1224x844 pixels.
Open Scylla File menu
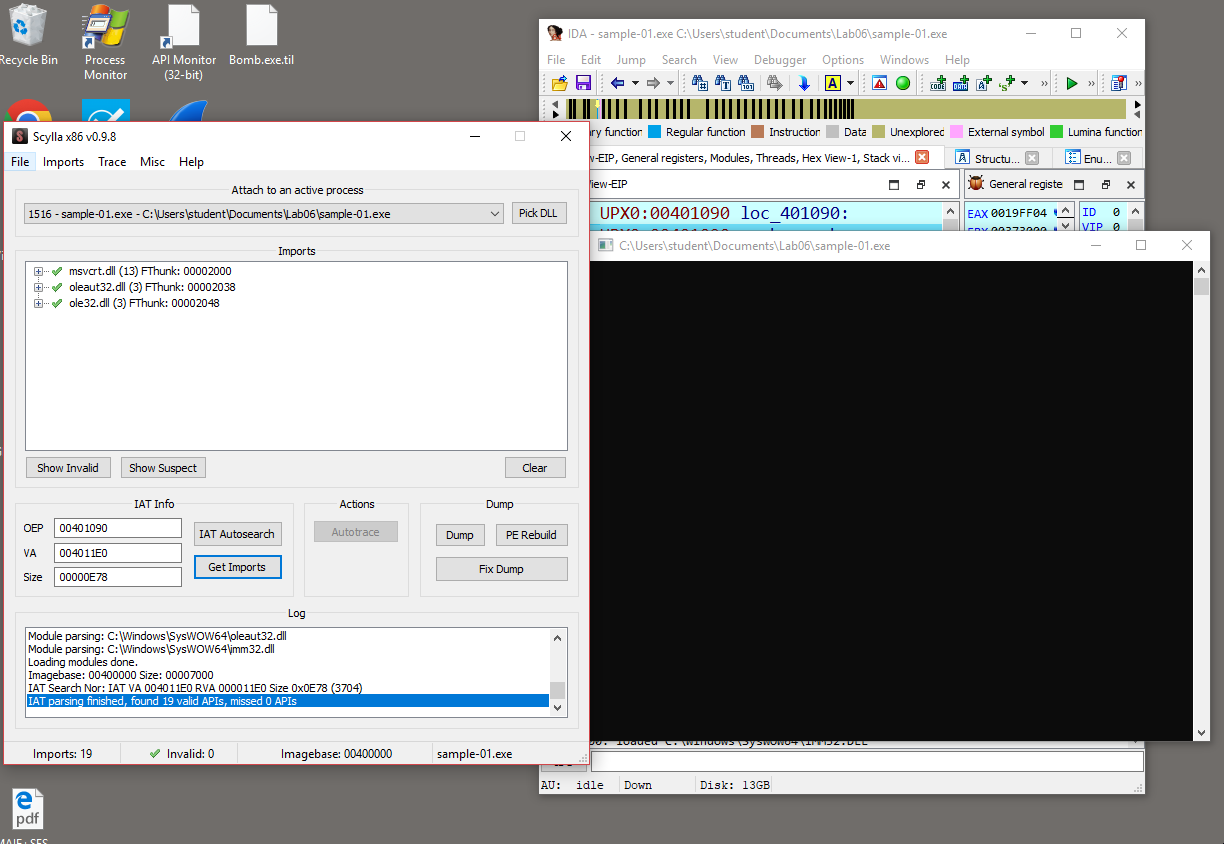pos(20,162)
